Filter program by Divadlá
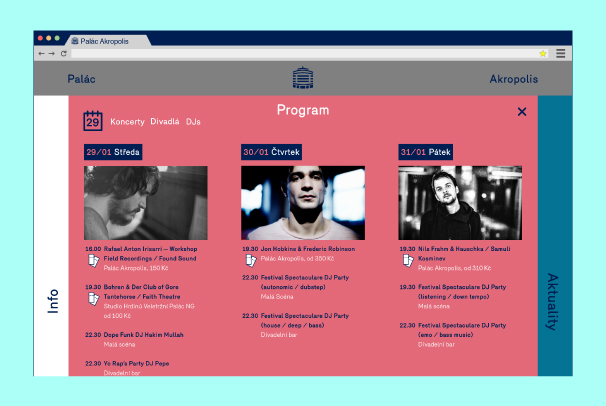The image size is (606, 406). point(165,122)
